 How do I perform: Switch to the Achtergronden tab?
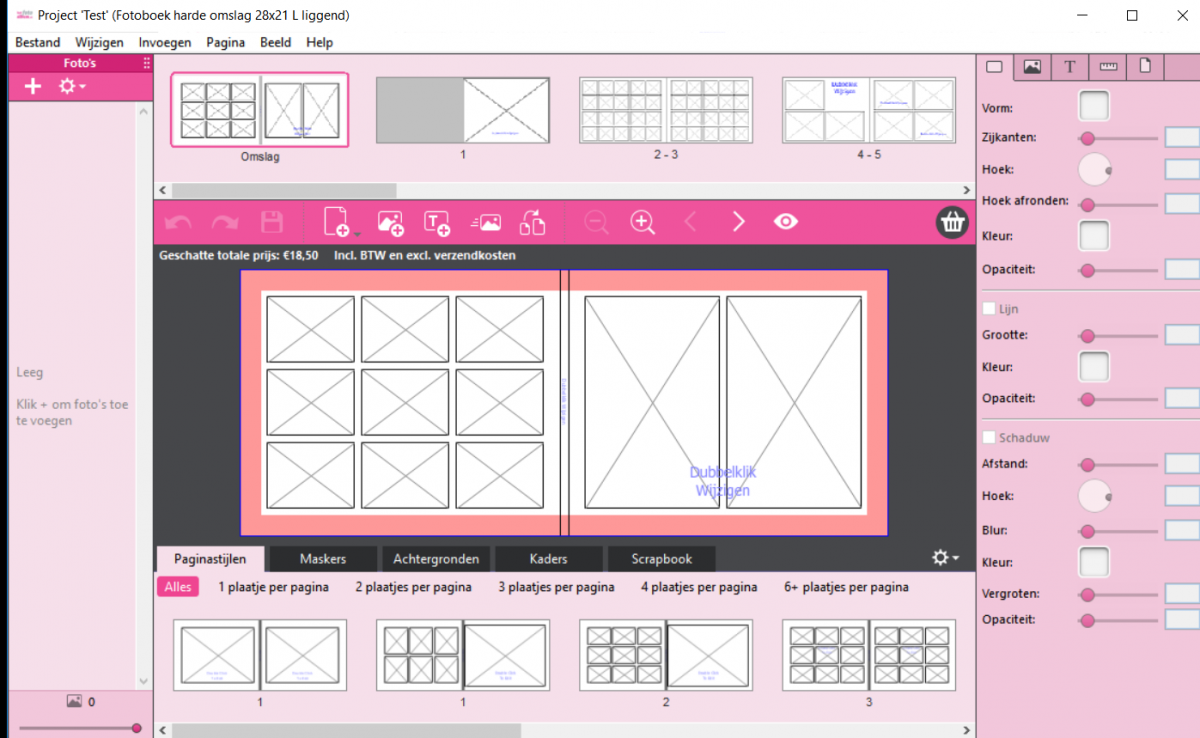(436, 559)
